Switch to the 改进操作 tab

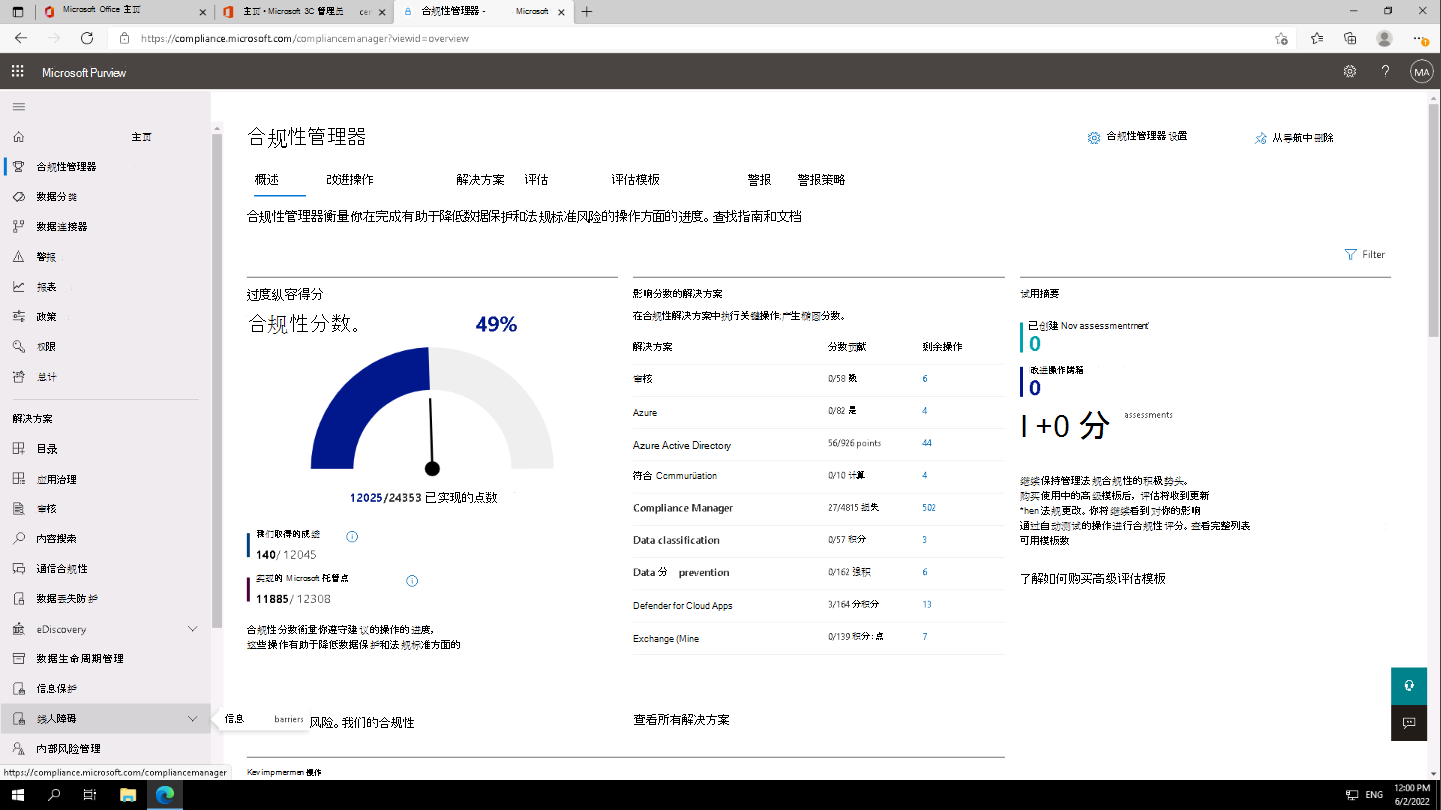tap(350, 180)
